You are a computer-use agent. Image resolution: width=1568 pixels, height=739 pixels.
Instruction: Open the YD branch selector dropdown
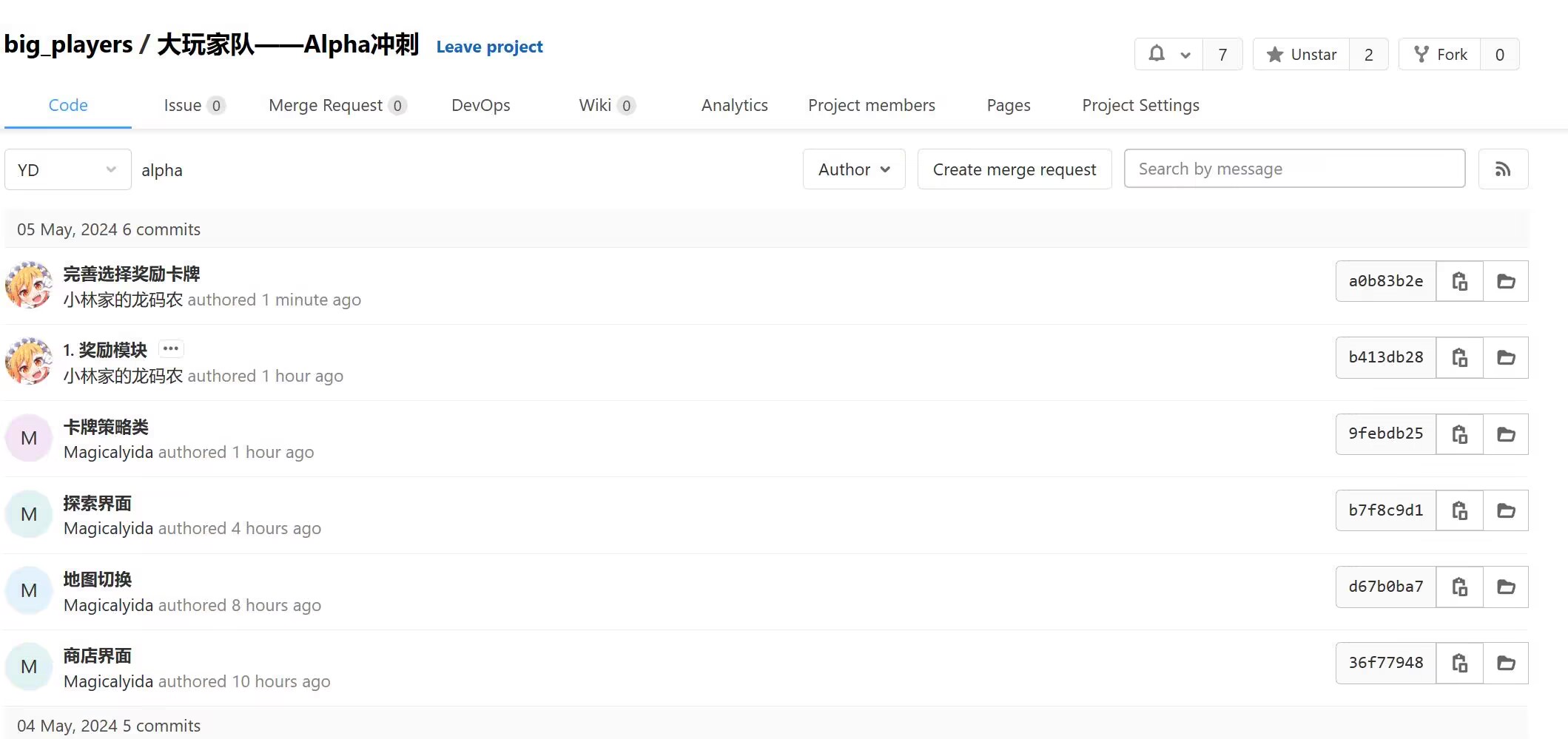pyautogui.click(x=67, y=169)
